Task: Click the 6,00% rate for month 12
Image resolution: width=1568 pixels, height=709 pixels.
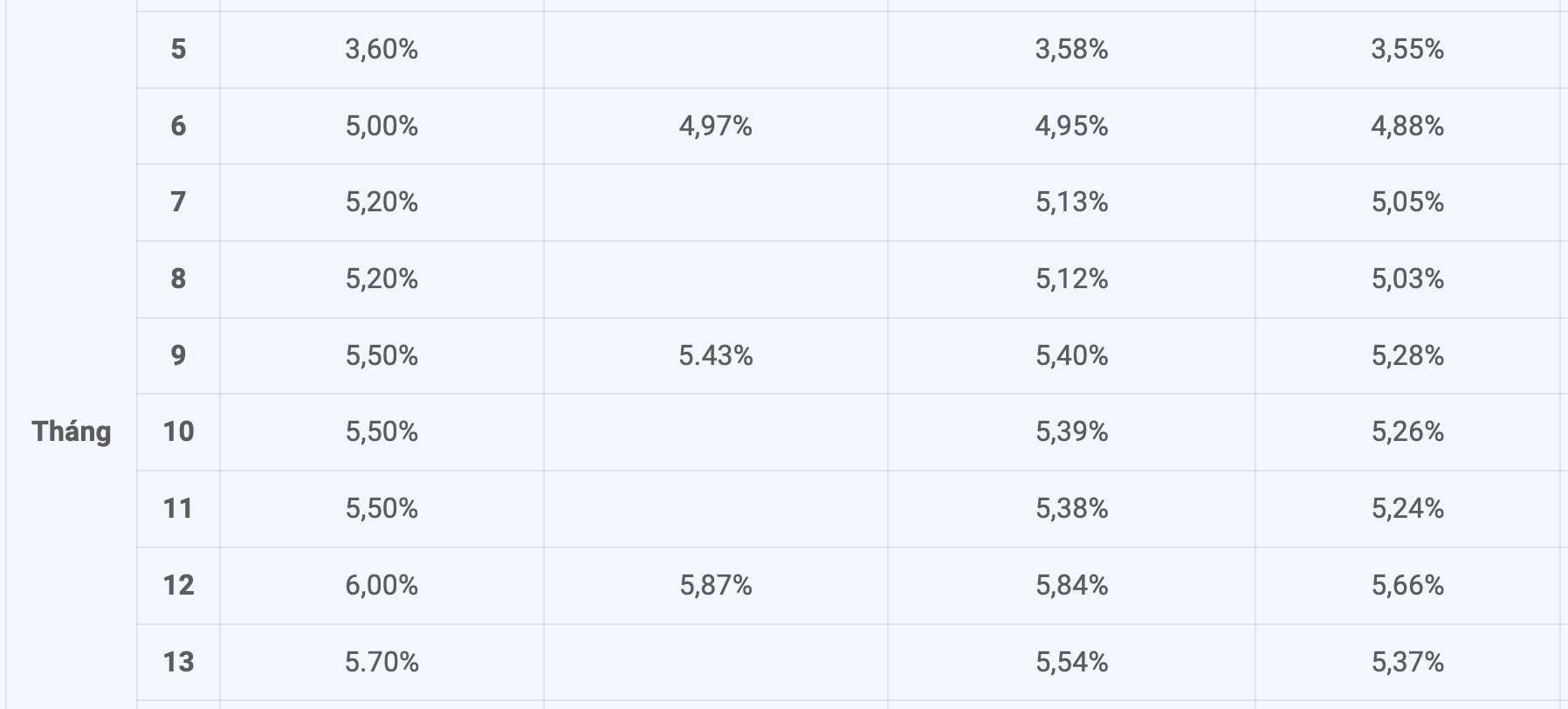Action: [x=382, y=585]
